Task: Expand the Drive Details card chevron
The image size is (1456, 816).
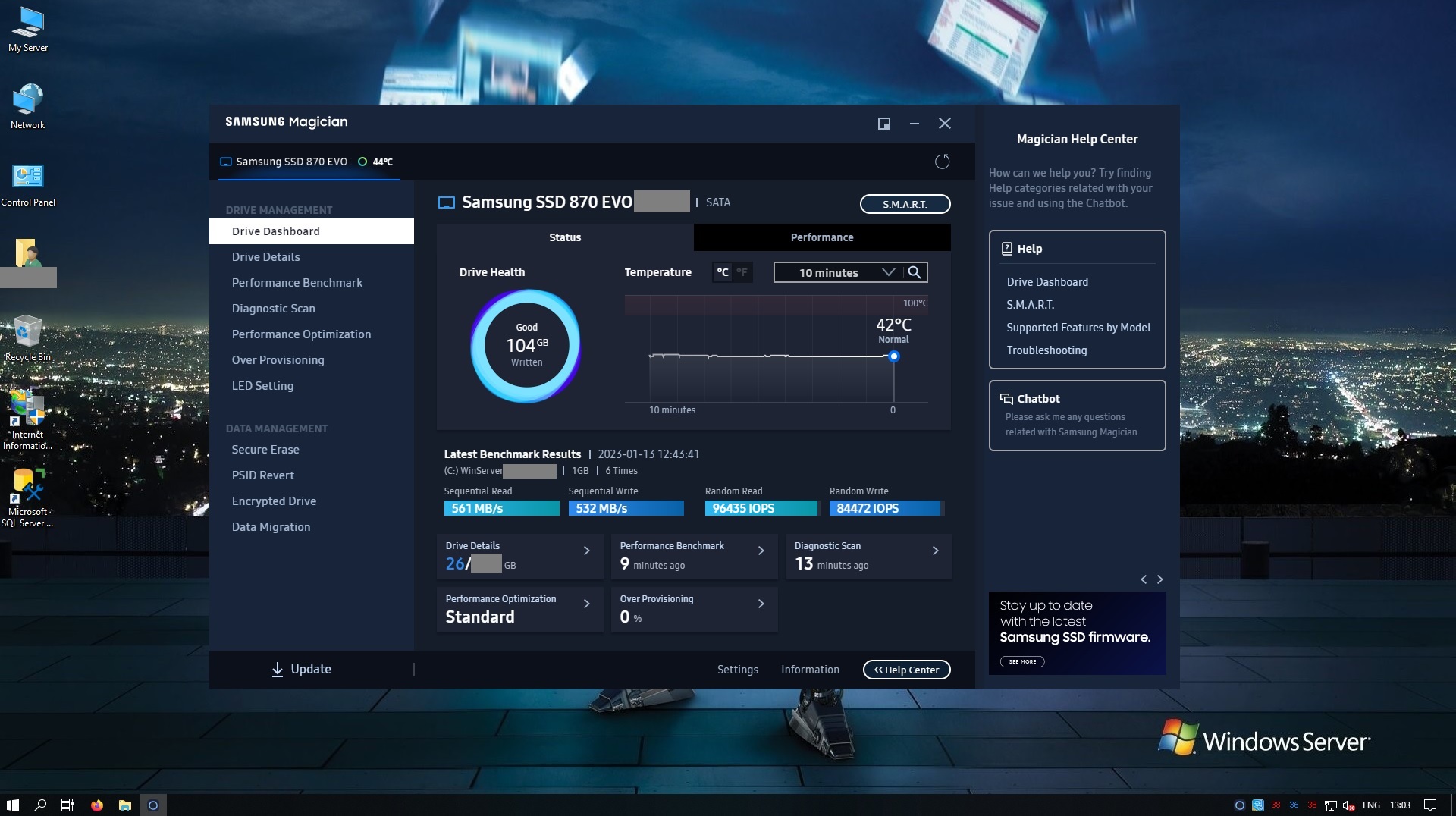Action: point(587,551)
